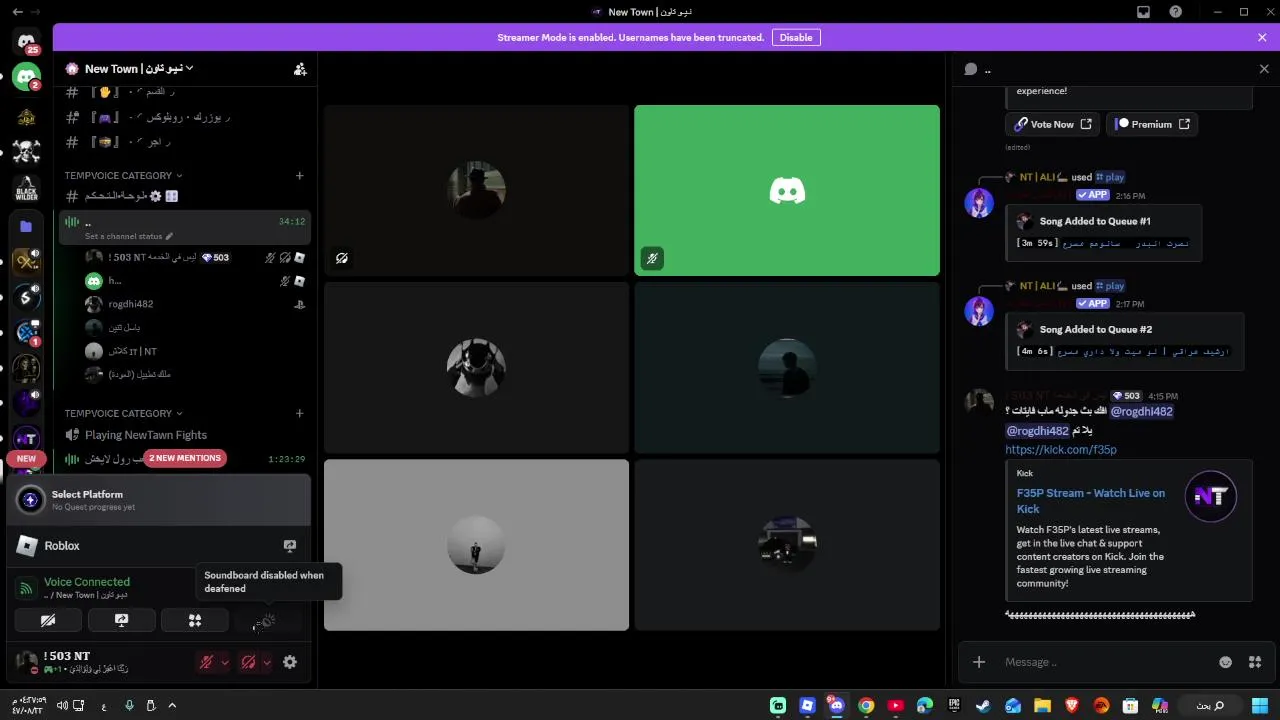The height and width of the screenshot is (720, 1280).
Task: Open the purple server folder icon
Action: coord(26,226)
